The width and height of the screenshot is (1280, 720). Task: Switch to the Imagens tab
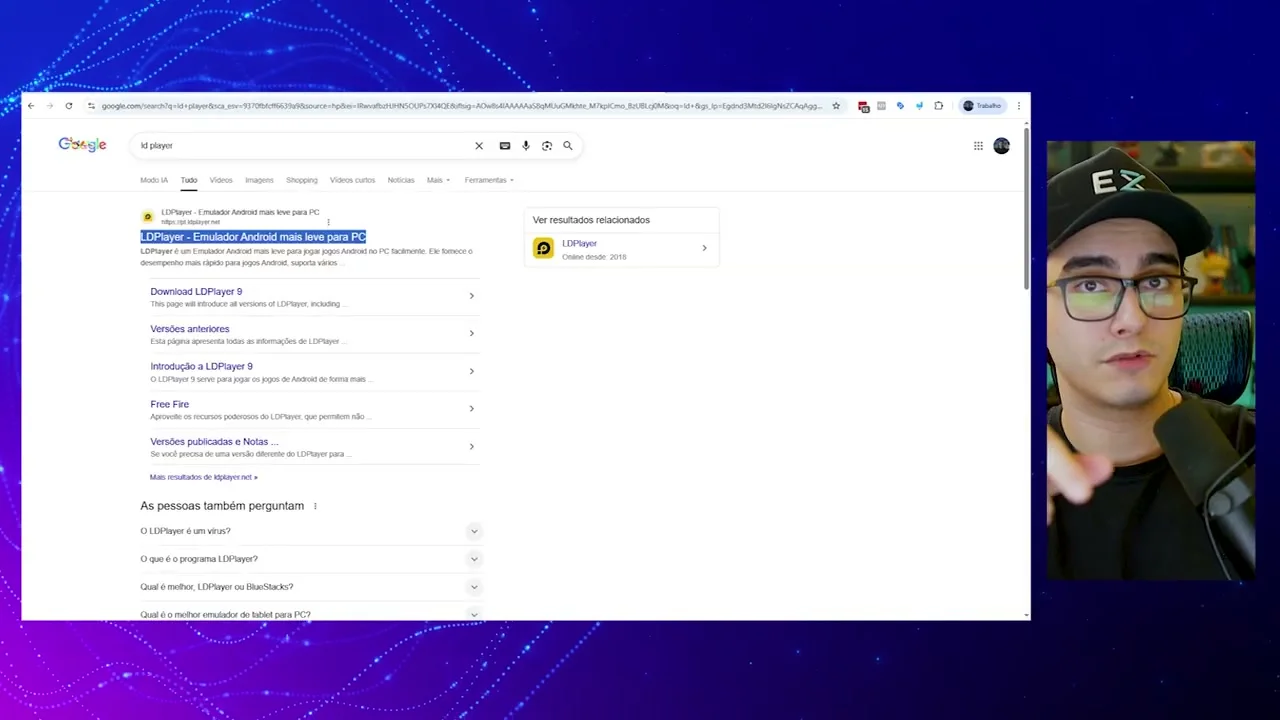[x=259, y=180]
